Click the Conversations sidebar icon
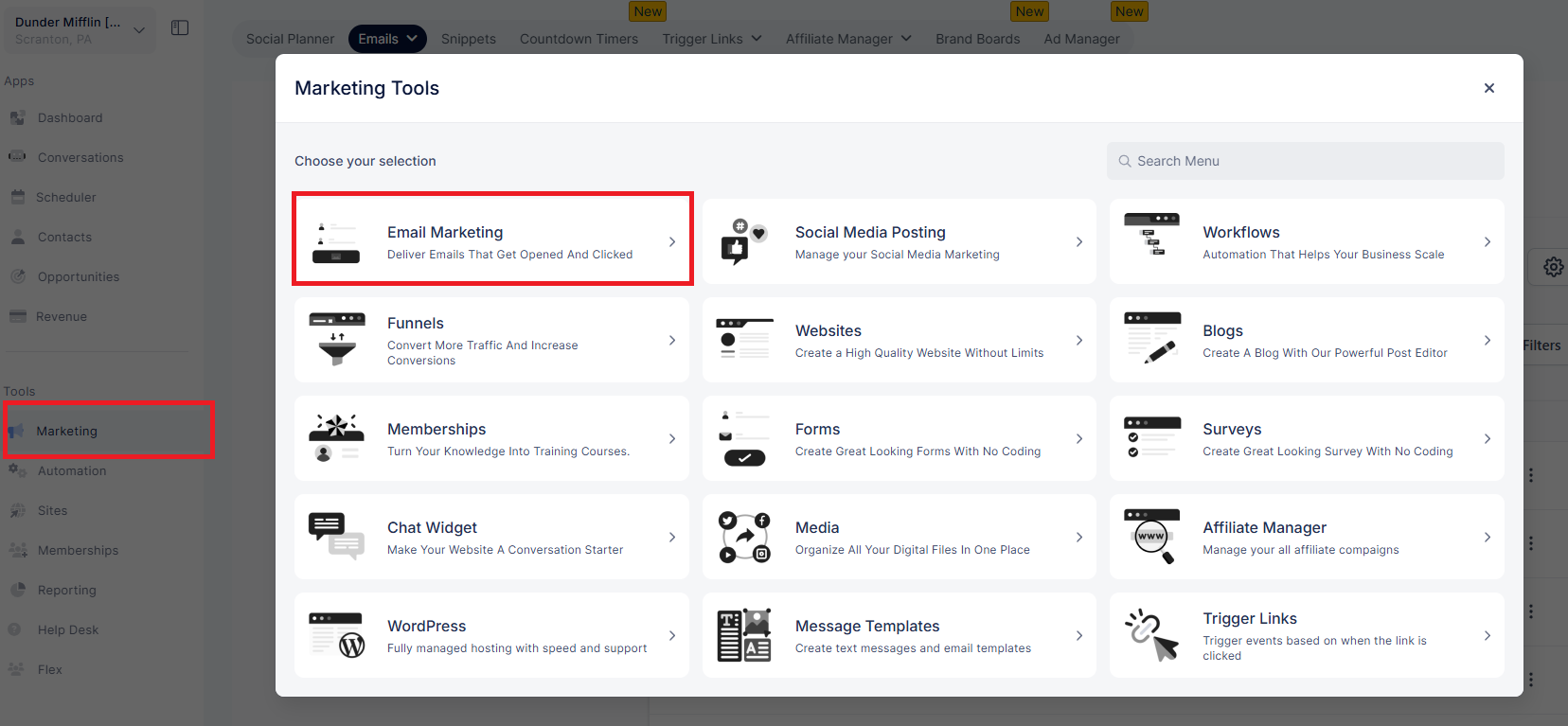Image resolution: width=1568 pixels, height=726 pixels. (x=17, y=157)
